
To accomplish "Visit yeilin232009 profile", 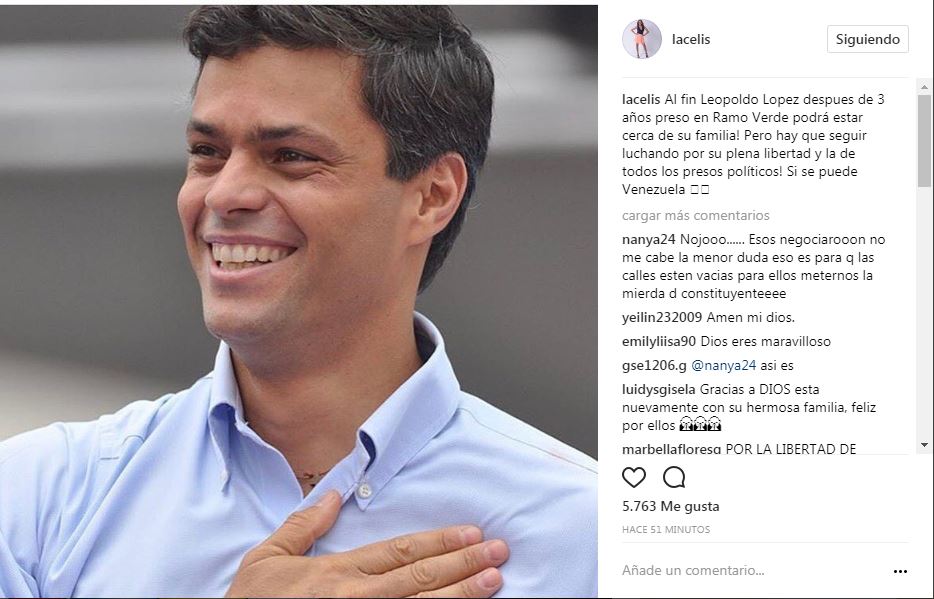I will (x=662, y=317).
